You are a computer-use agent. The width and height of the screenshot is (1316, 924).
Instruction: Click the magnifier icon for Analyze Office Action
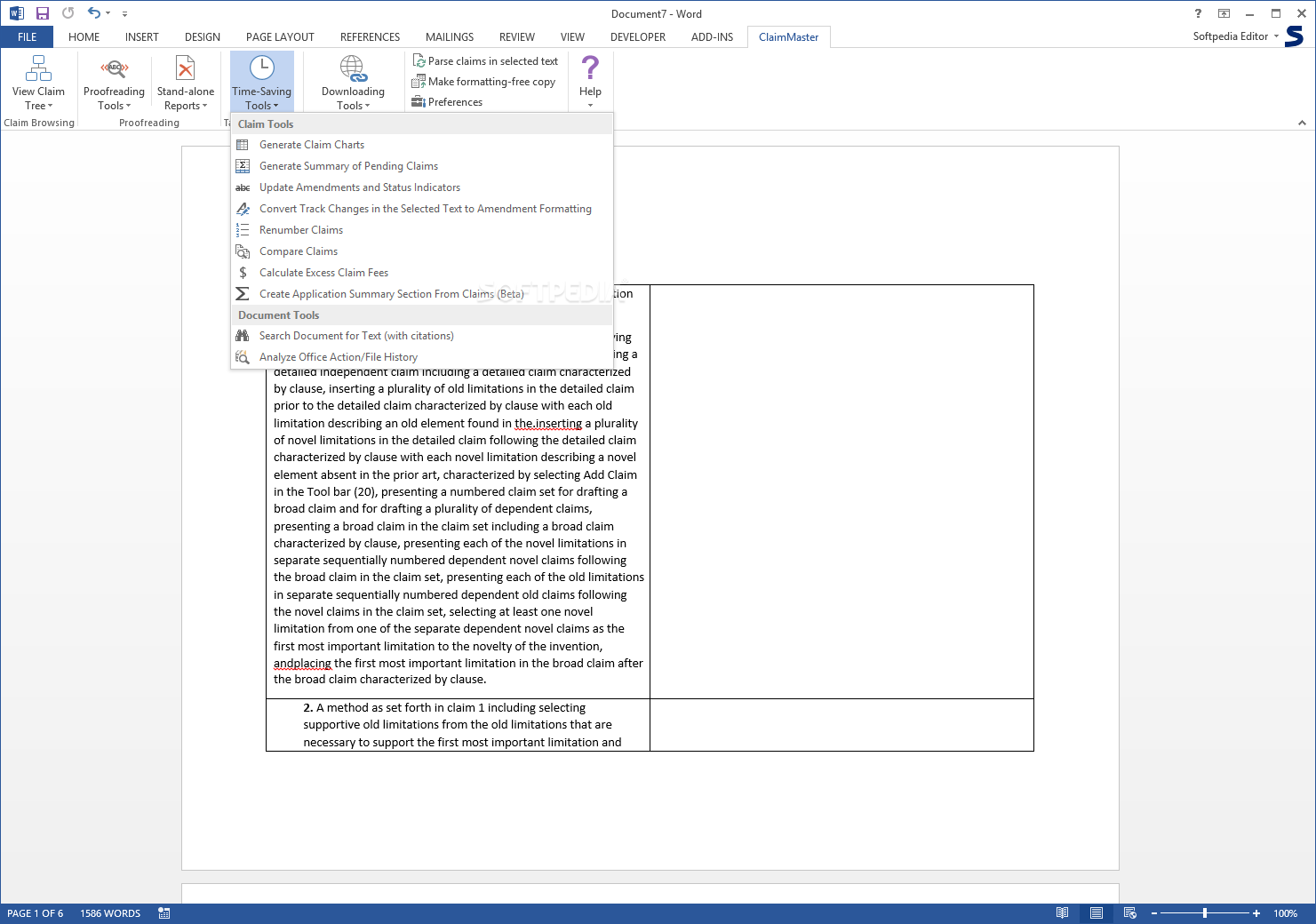243,357
